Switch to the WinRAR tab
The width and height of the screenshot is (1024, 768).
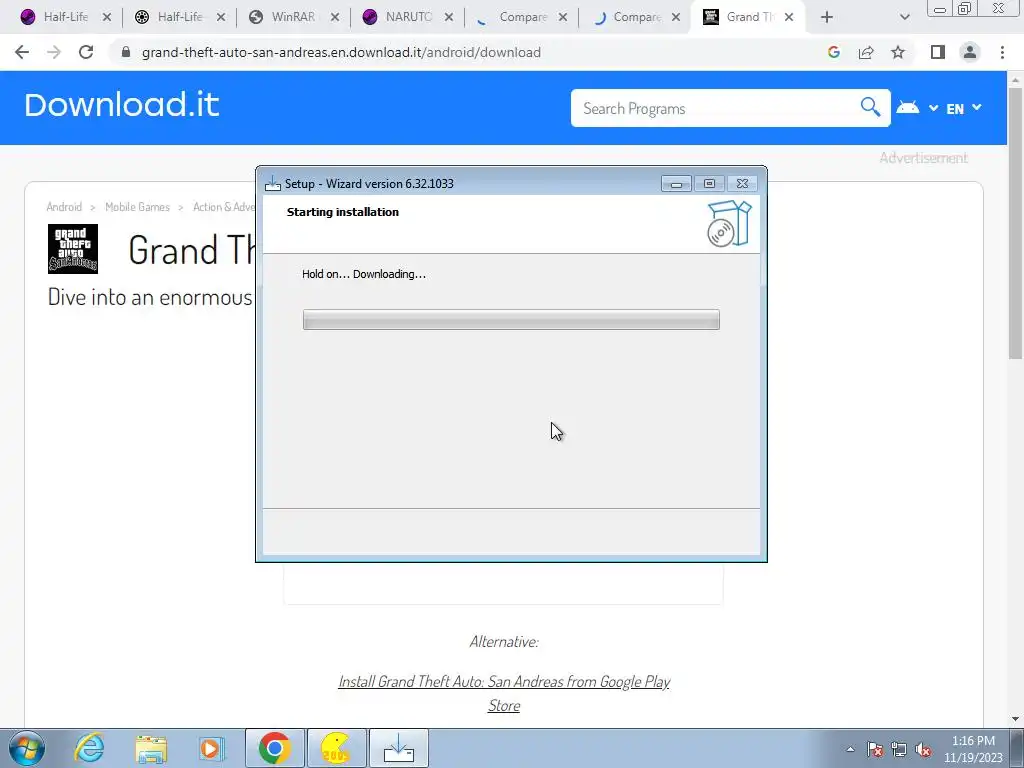[293, 17]
